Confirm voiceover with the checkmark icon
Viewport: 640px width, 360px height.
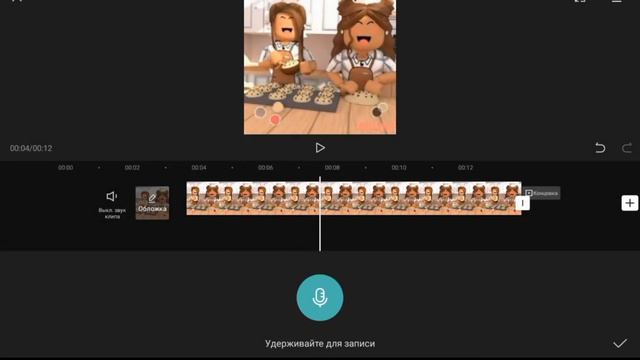pos(620,343)
